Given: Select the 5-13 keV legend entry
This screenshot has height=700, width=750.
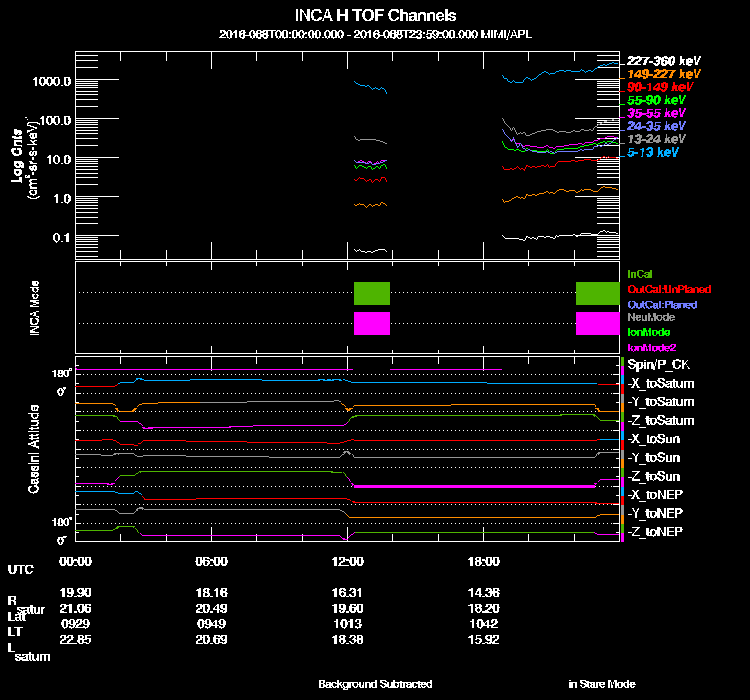Looking at the screenshot, I should [x=653, y=153].
